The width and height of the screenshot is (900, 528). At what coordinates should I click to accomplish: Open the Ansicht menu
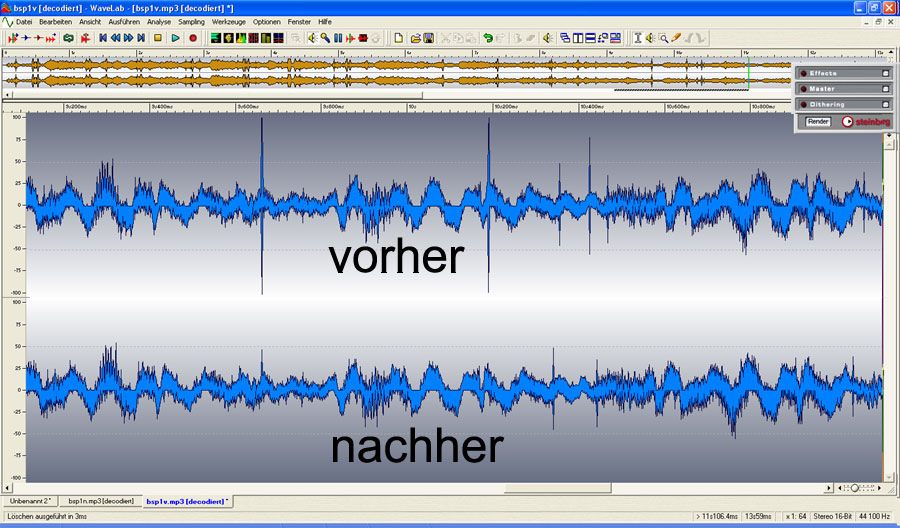[90, 22]
